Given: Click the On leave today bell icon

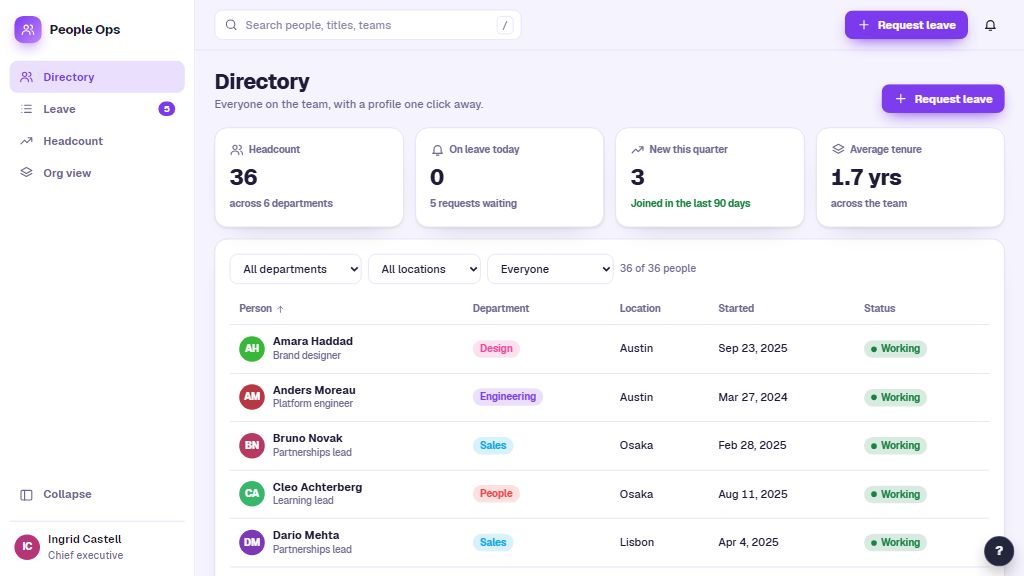Looking at the screenshot, I should (x=437, y=150).
